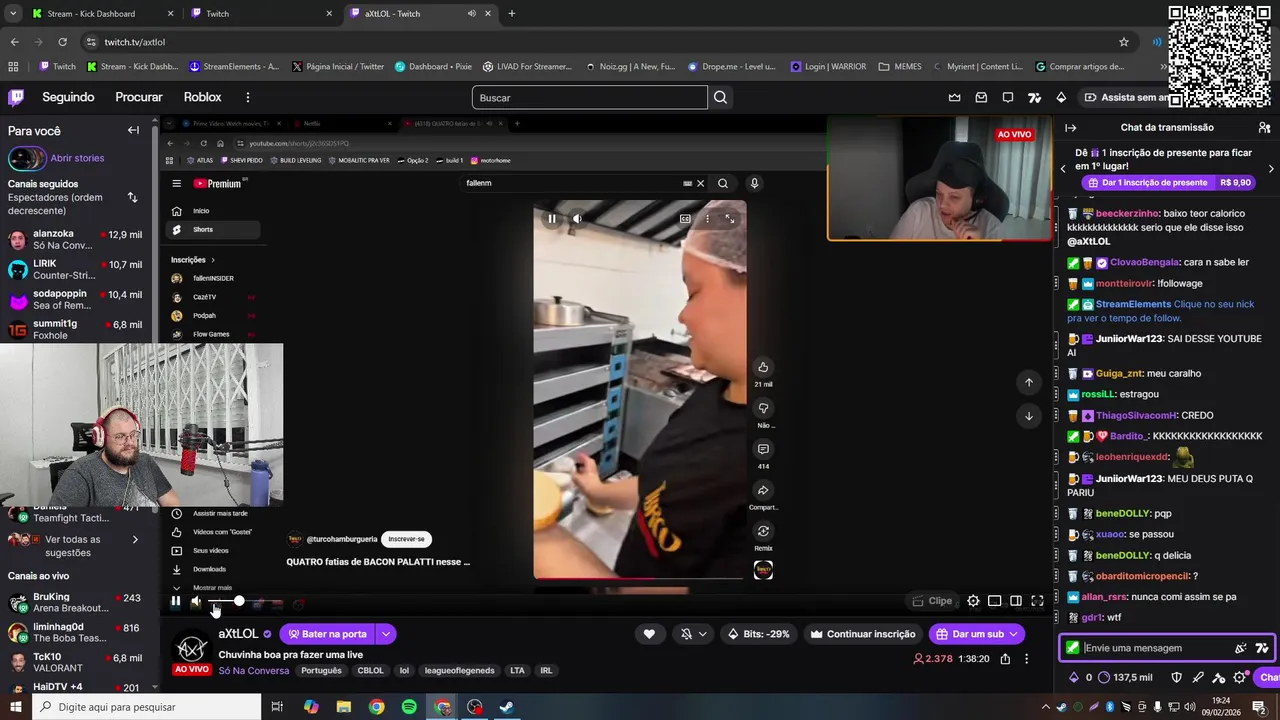
Task: Open Spotify from the Windows taskbar
Action: coord(409,707)
